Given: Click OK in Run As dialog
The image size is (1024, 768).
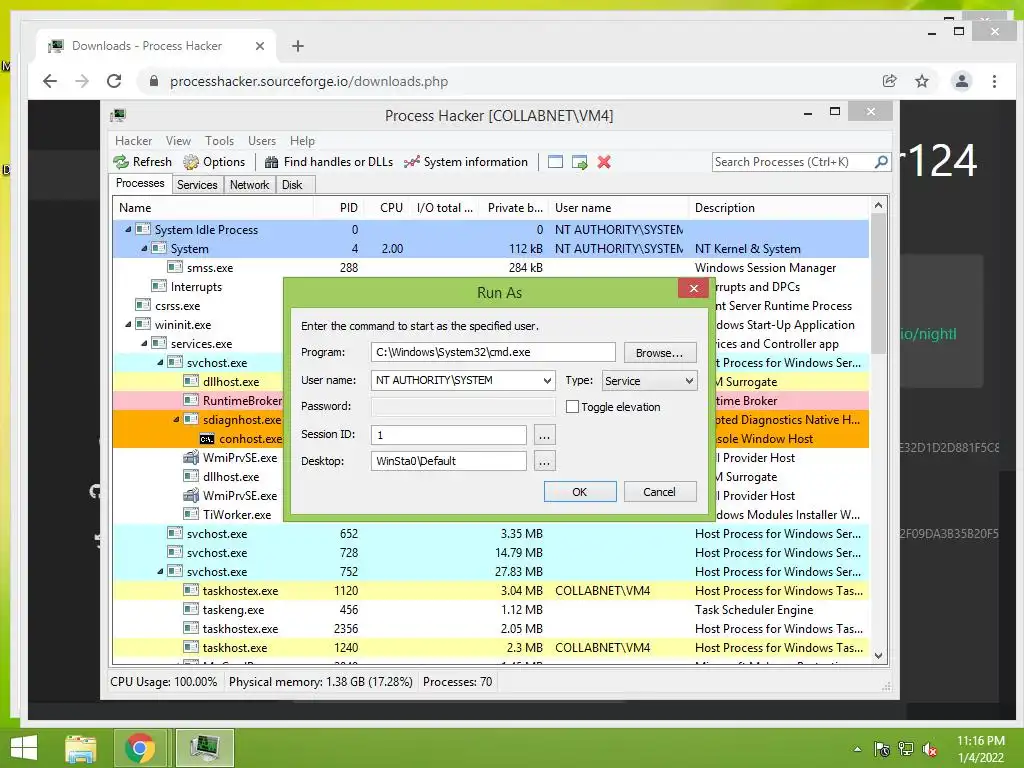Looking at the screenshot, I should click(580, 492).
